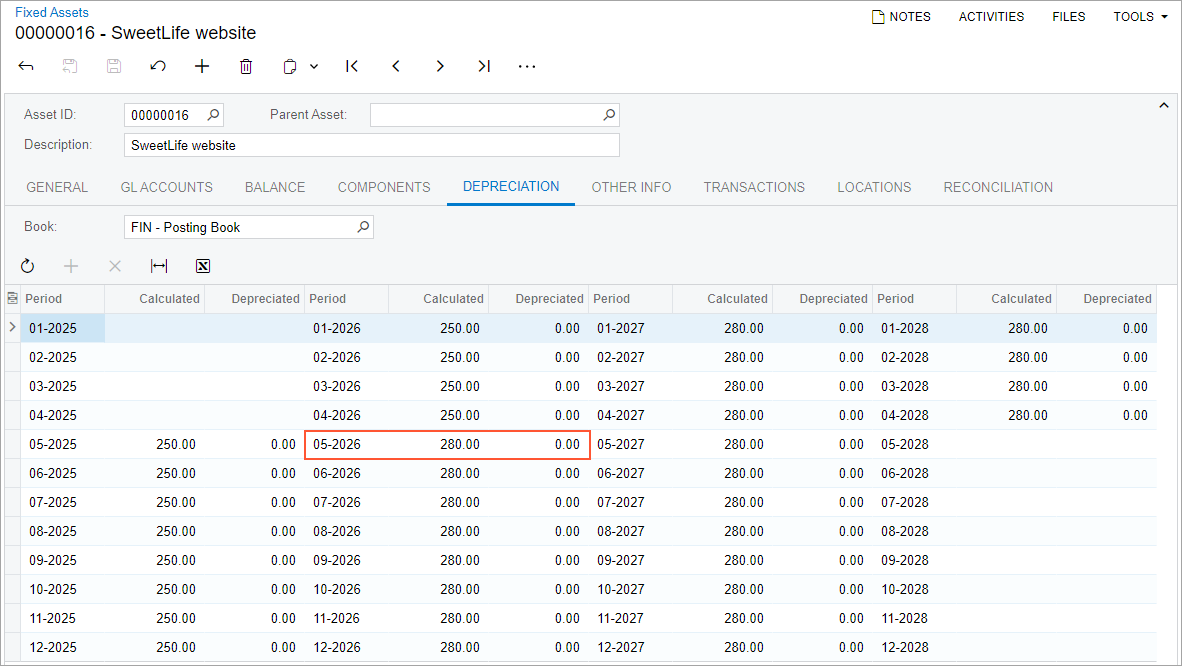Screen dimensions: 1182x666
Task: Go to the last record
Action: pyautogui.click(x=484, y=66)
